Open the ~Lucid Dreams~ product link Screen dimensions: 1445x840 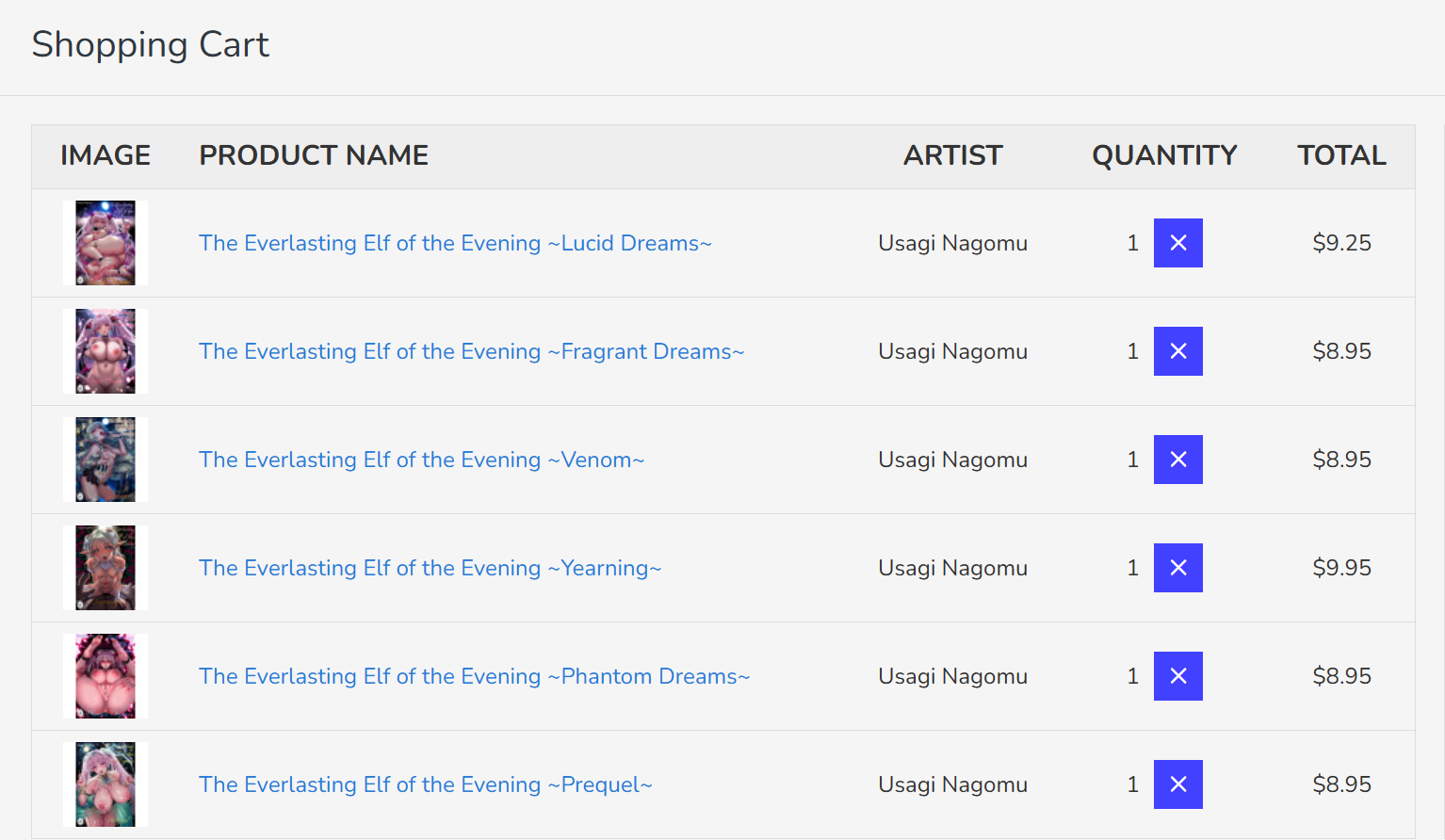(455, 243)
